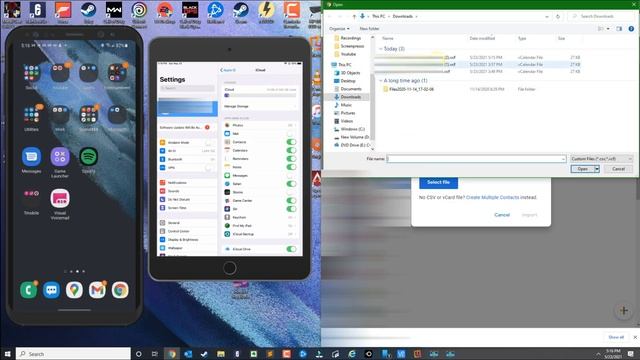
Task: Tap Google Maps in the phone dock
Action: [74, 290]
